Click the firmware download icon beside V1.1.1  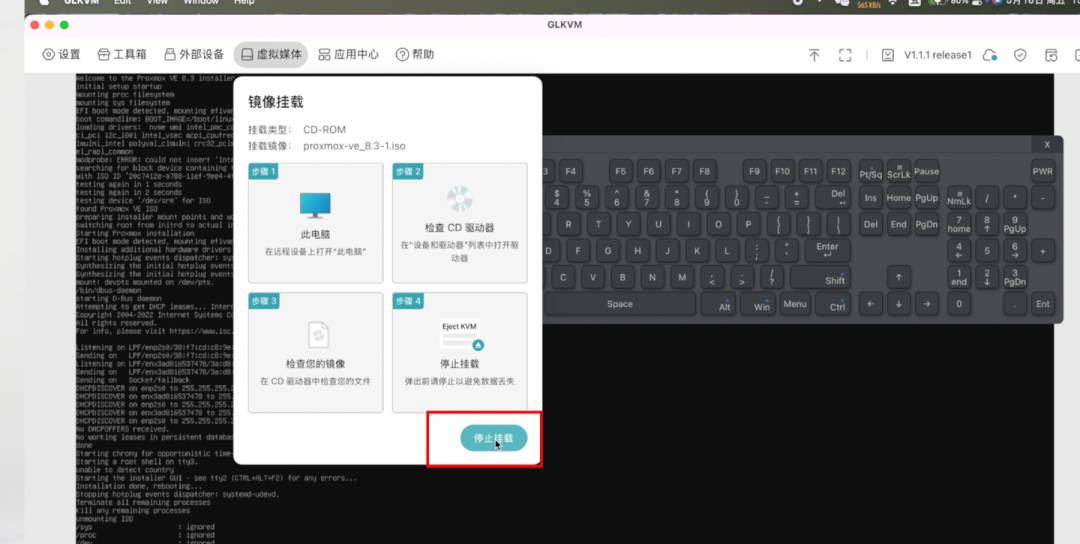click(x=887, y=55)
